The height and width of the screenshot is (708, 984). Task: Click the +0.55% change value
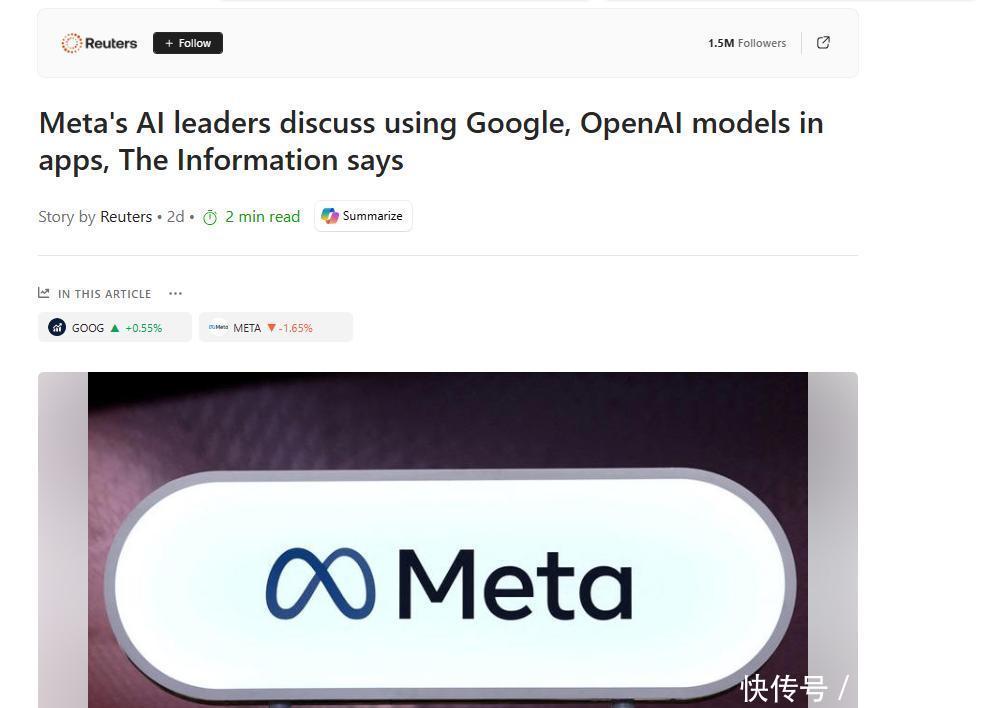(144, 328)
